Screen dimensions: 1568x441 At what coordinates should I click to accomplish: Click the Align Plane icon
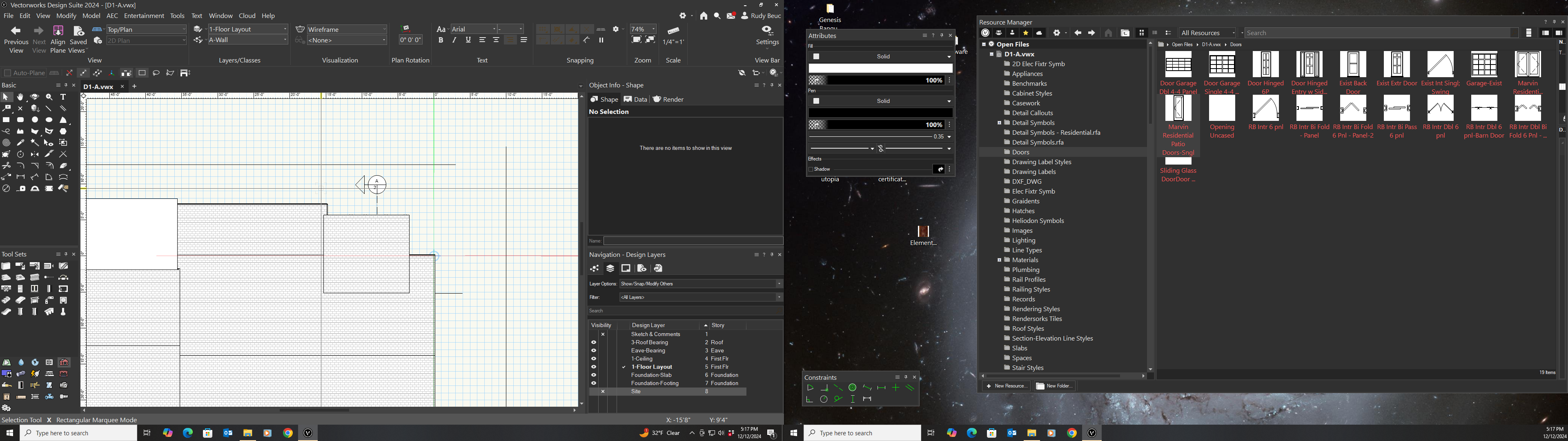tap(58, 32)
